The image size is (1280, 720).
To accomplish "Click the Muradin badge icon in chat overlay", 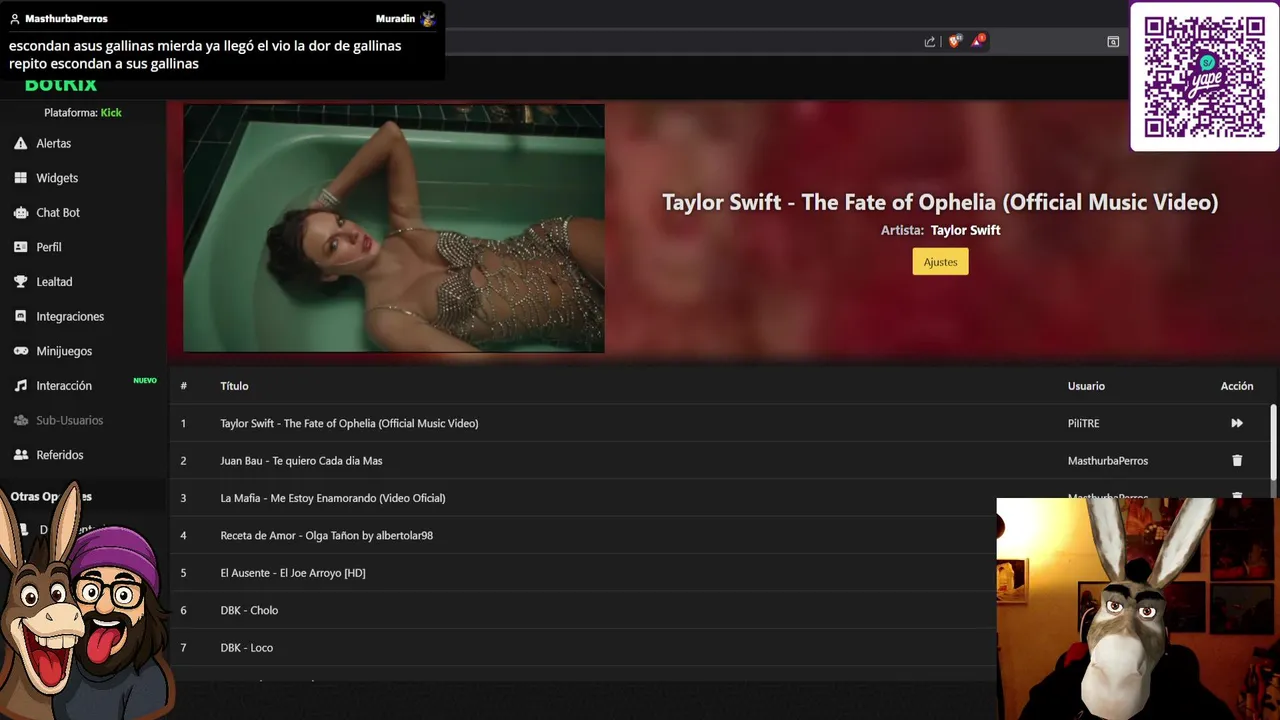I will click(x=428, y=19).
